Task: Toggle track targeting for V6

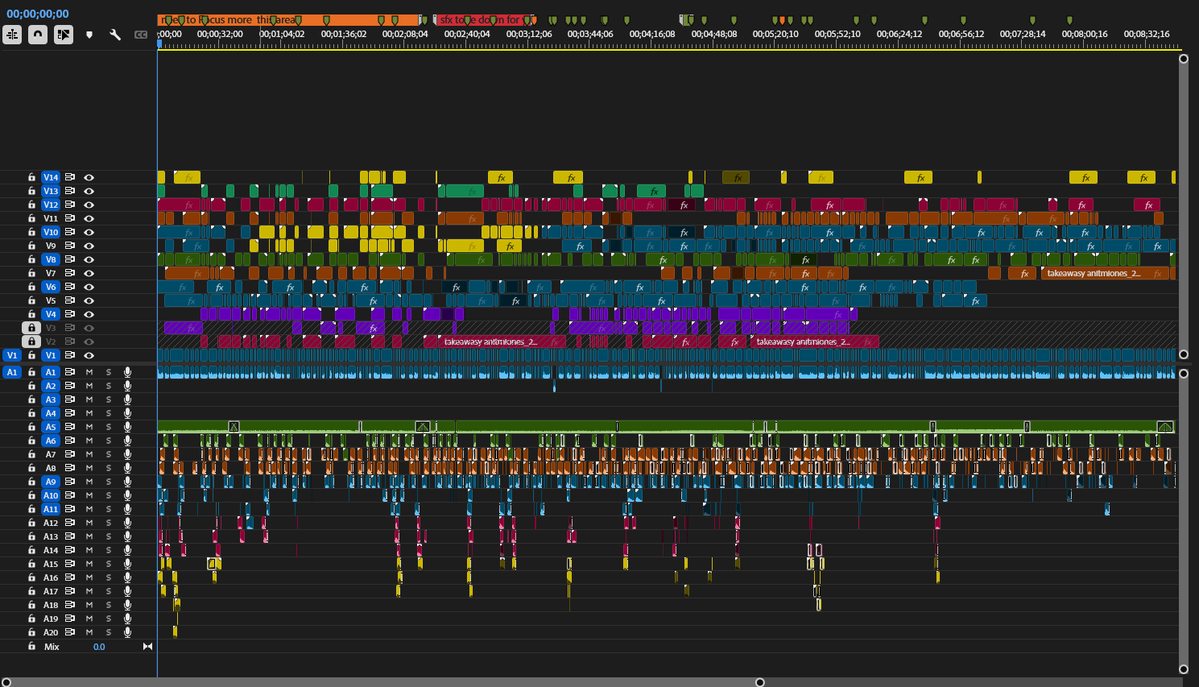Action: point(50,287)
